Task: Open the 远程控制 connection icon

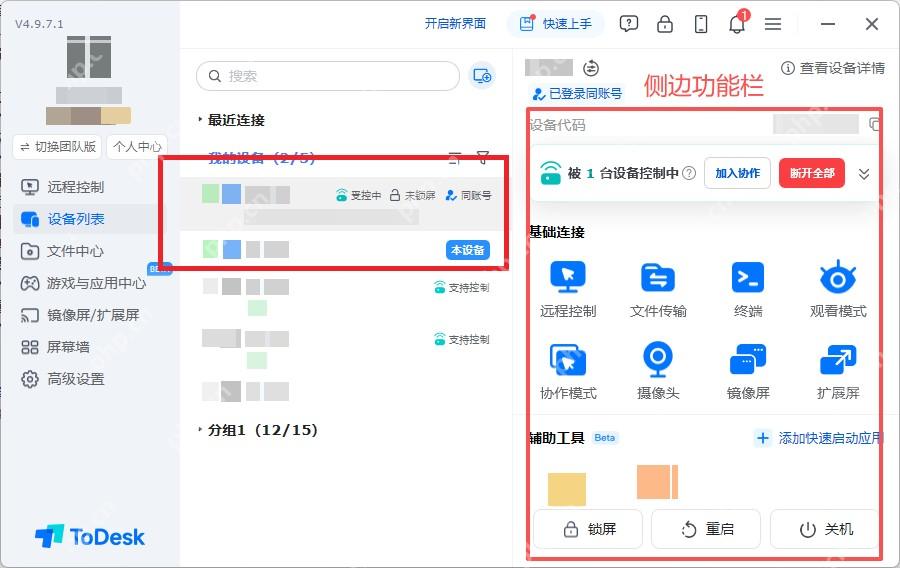Action: [x=568, y=278]
